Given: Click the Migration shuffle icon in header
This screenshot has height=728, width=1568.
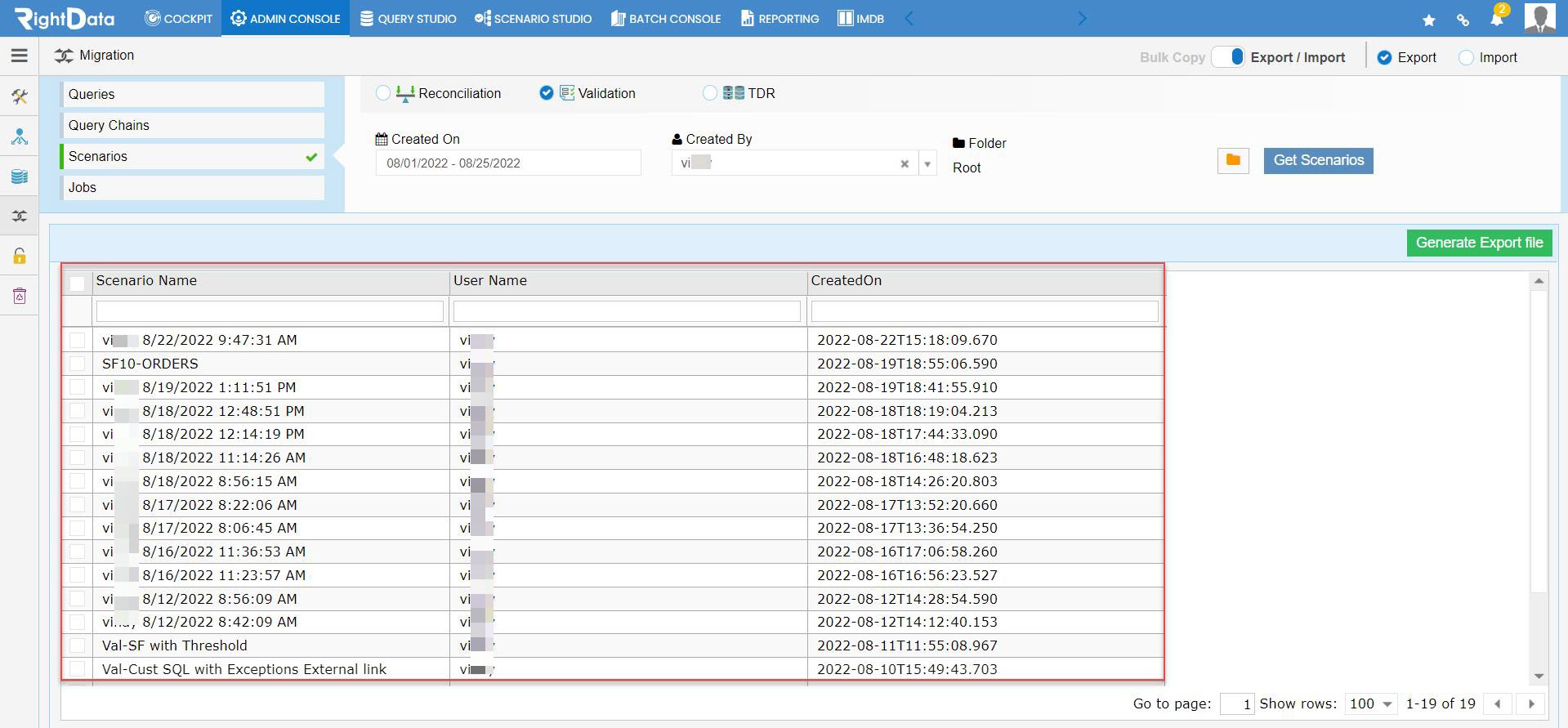Looking at the screenshot, I should 64,56.
